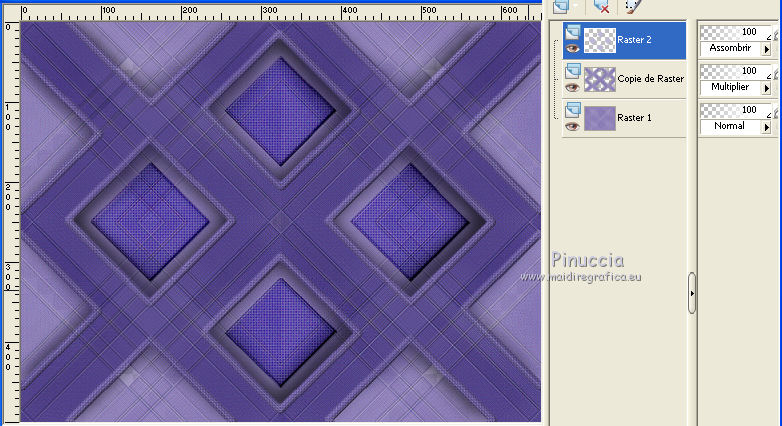This screenshot has height=426, width=782.
Task: Select the Copie de Raster layer thumbnail
Action: (599, 79)
